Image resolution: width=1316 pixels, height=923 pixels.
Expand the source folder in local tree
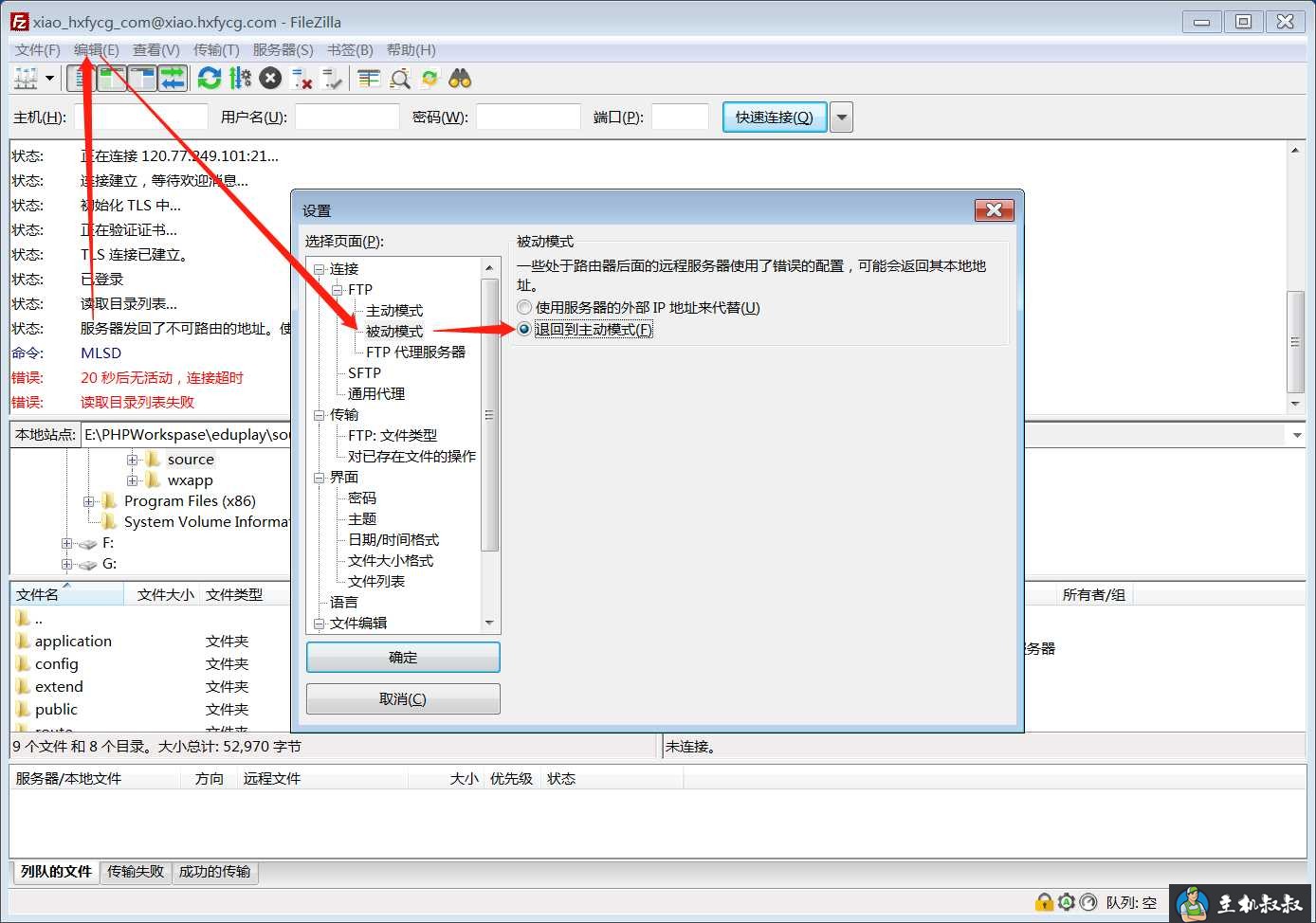(x=133, y=460)
